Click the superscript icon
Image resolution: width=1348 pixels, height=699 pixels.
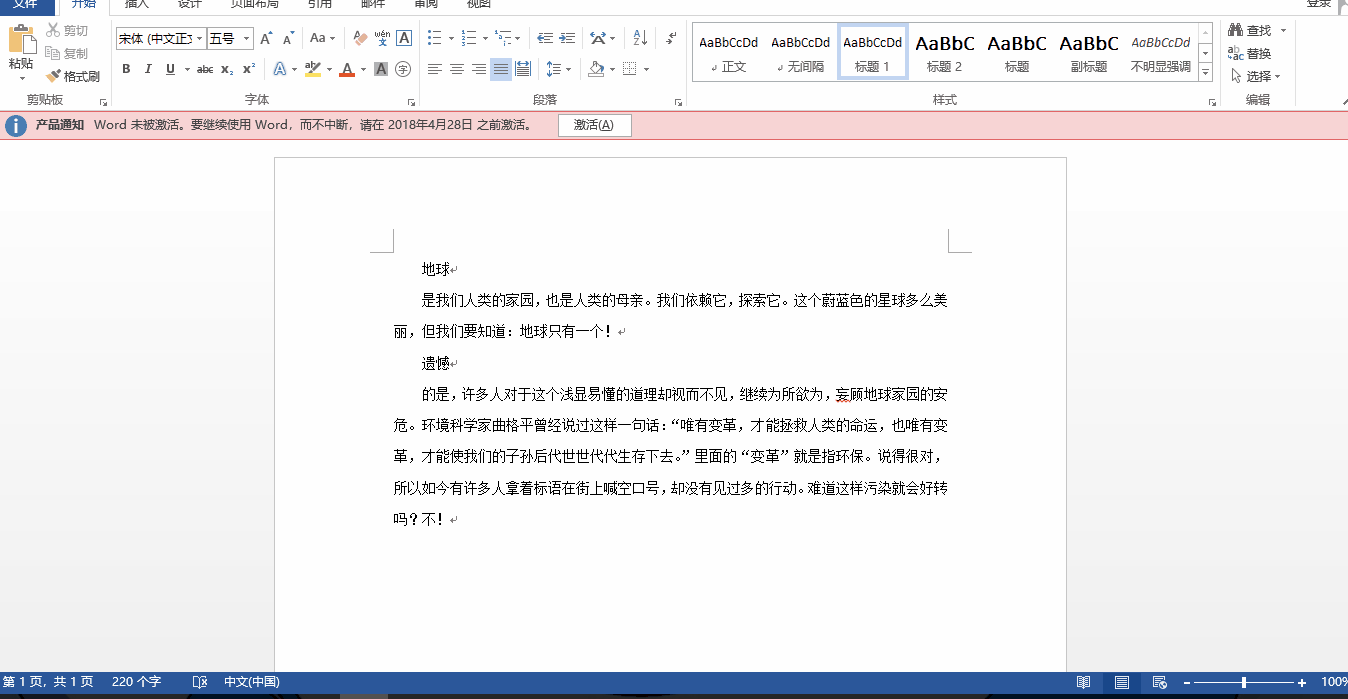pos(247,69)
